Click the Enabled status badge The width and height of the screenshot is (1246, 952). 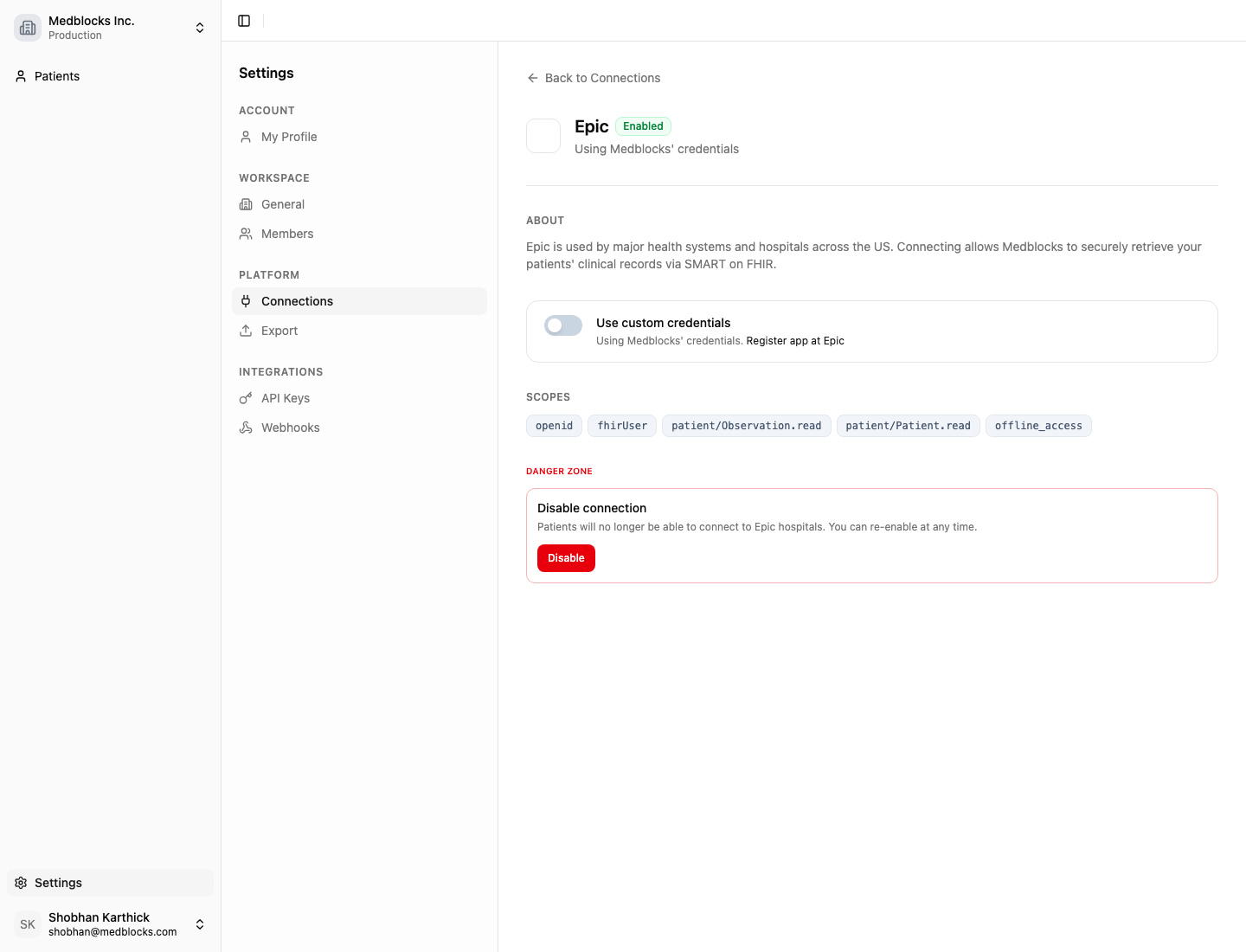pos(643,126)
